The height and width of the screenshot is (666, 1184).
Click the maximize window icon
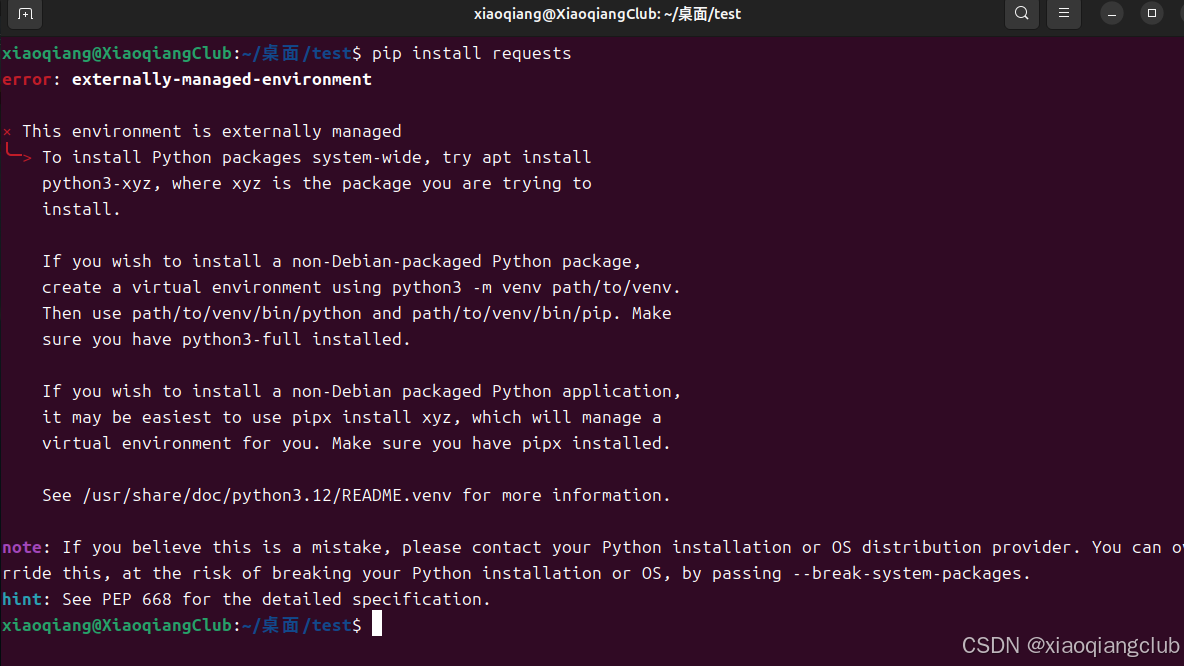pos(1151,14)
